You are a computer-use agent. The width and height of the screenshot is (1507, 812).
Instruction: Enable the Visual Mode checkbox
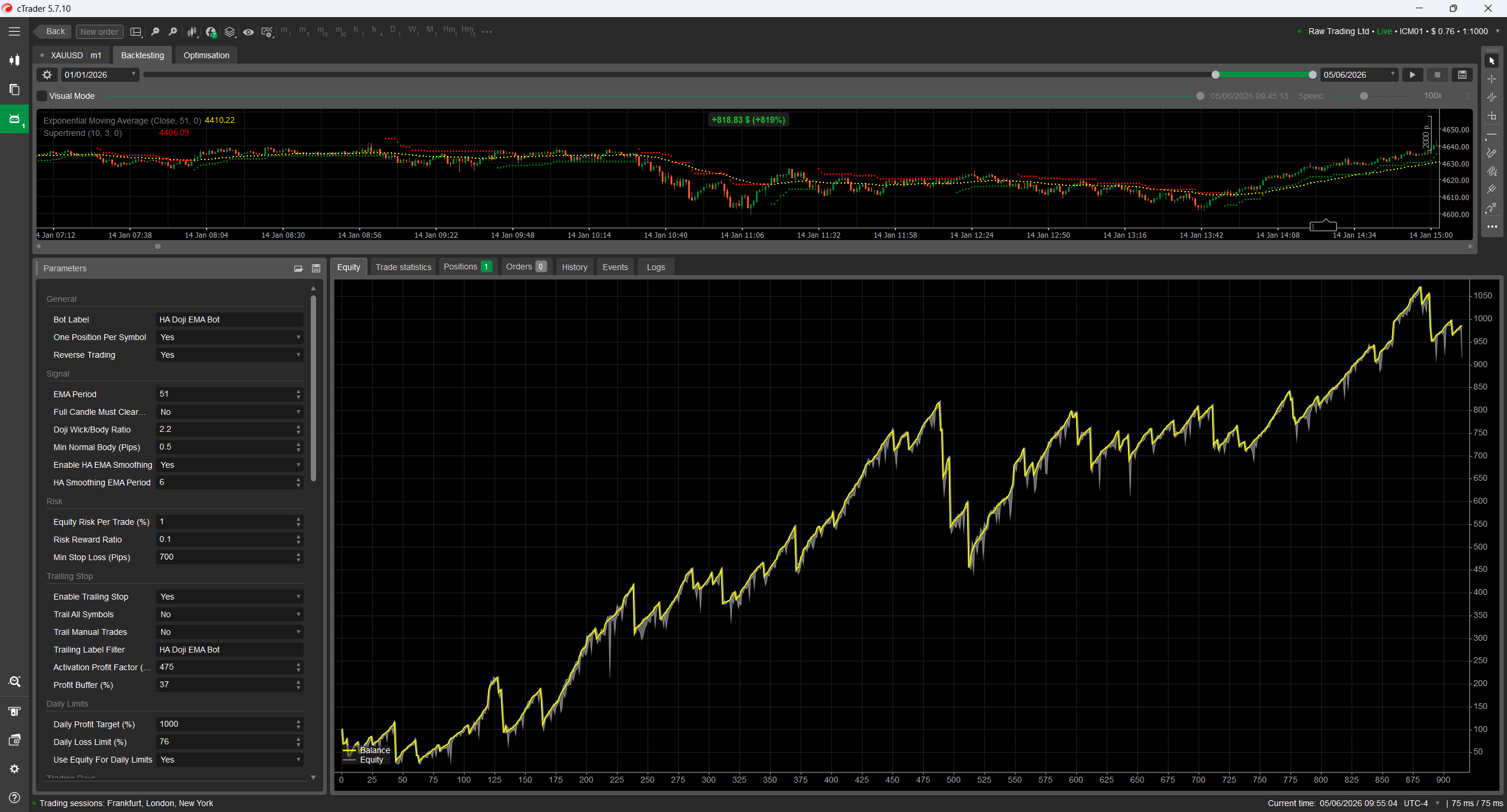(x=42, y=96)
